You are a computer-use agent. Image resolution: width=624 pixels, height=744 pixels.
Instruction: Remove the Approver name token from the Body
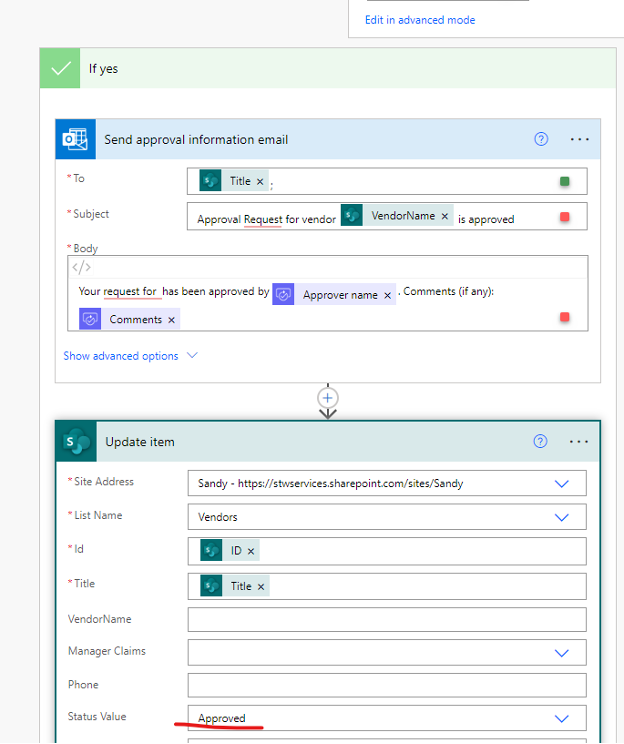point(387,295)
